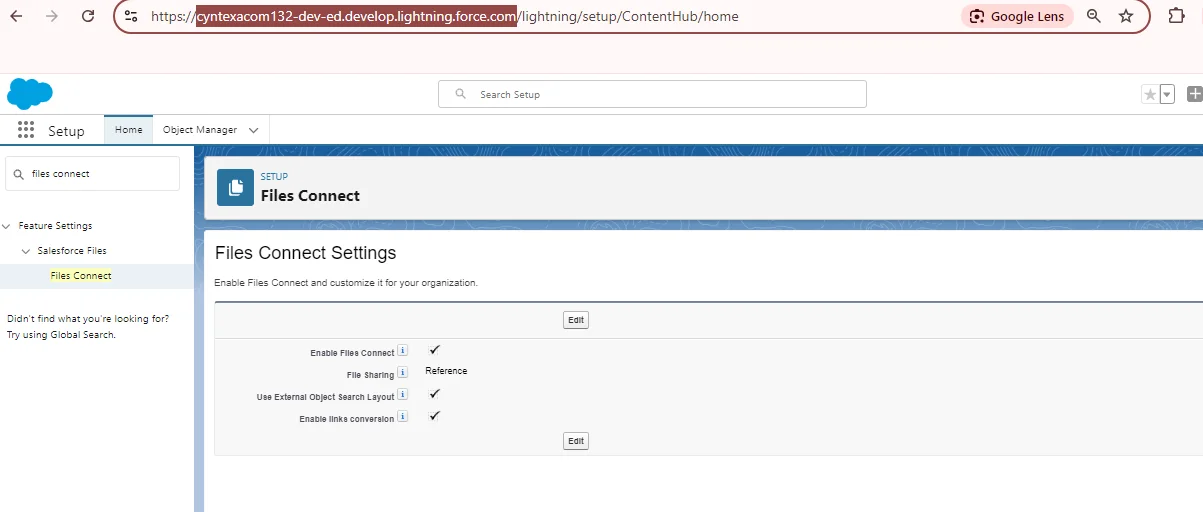
Task: Click the Salesforce cloud logo
Action: click(29, 93)
